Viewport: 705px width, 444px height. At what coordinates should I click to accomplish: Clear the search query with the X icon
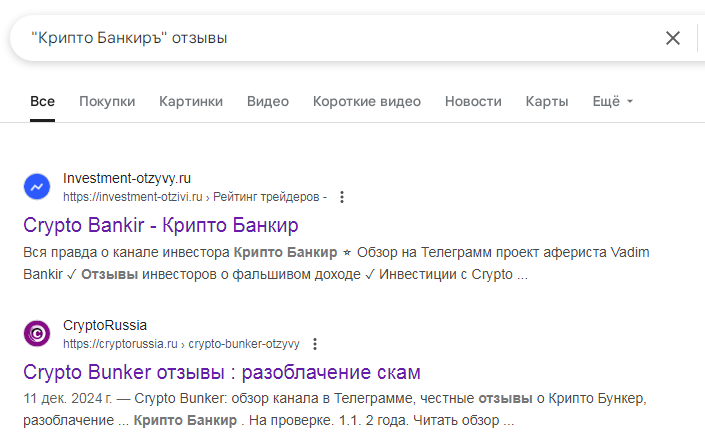pyautogui.click(x=673, y=38)
